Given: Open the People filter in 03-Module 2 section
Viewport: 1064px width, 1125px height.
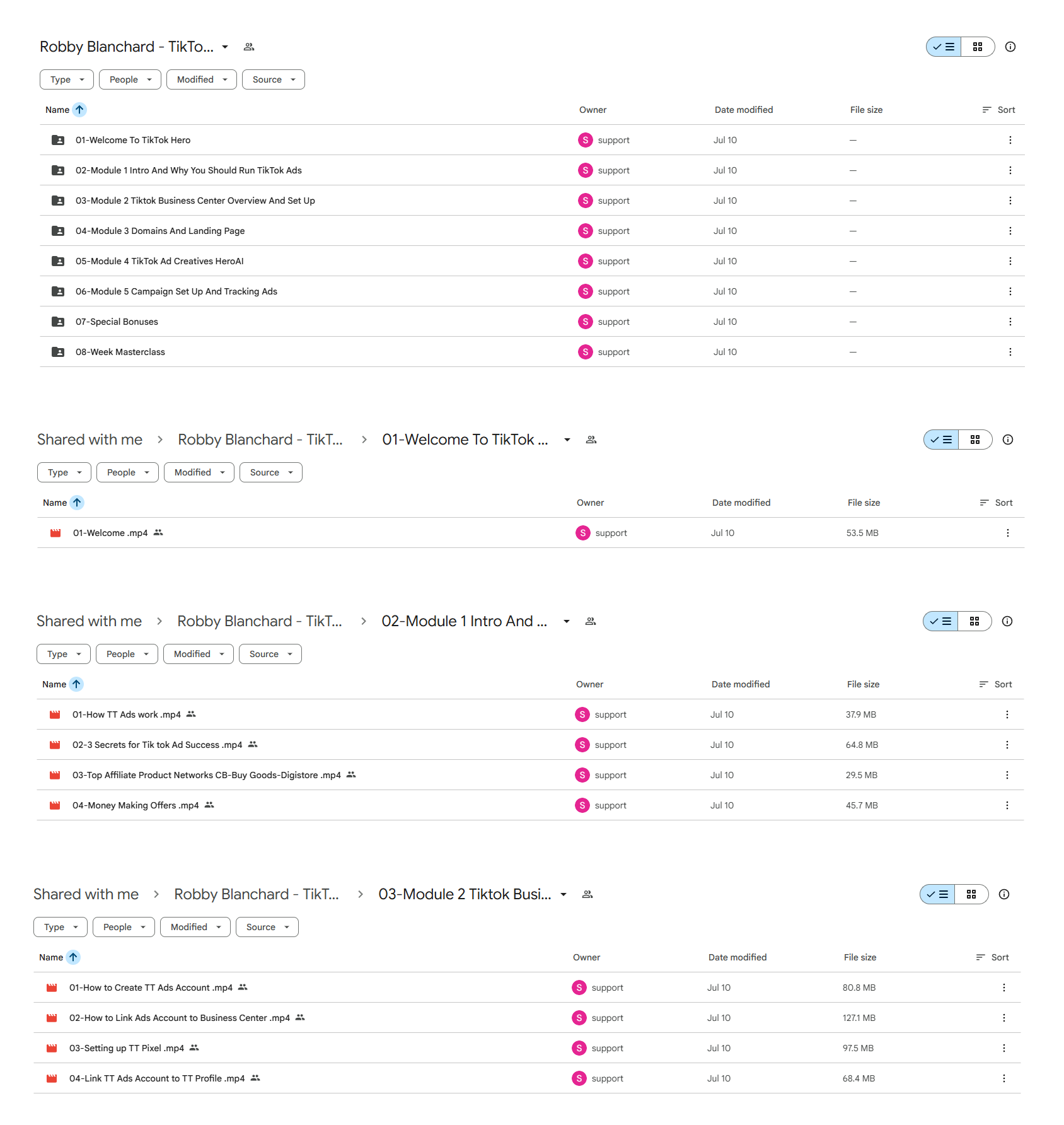Looking at the screenshot, I should (x=124, y=927).
